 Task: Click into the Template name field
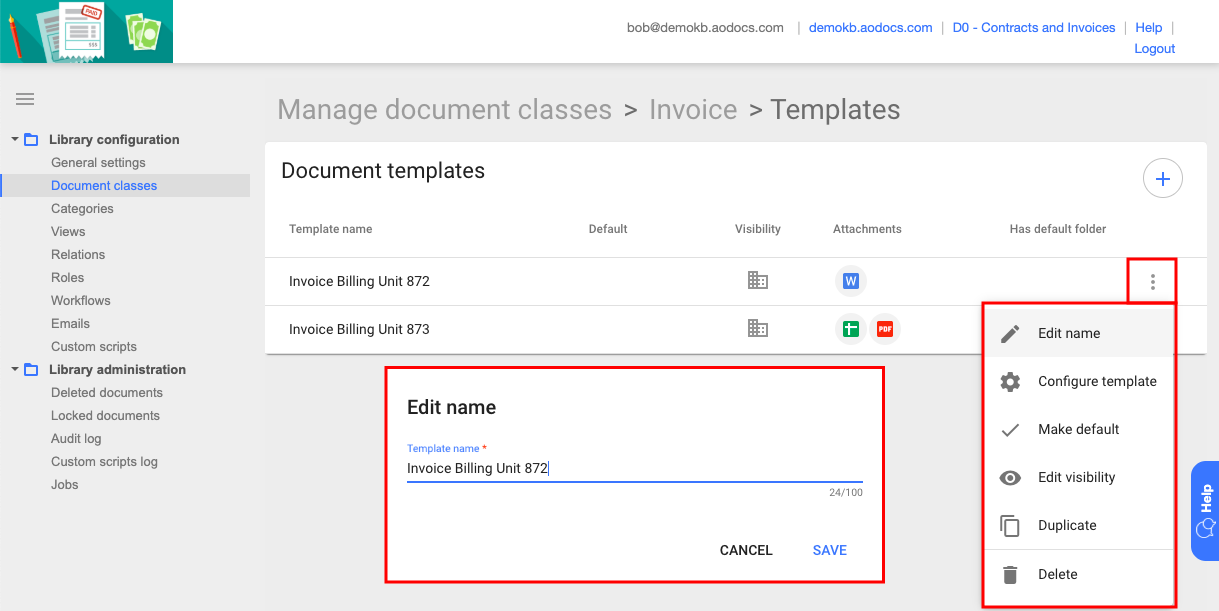point(634,468)
